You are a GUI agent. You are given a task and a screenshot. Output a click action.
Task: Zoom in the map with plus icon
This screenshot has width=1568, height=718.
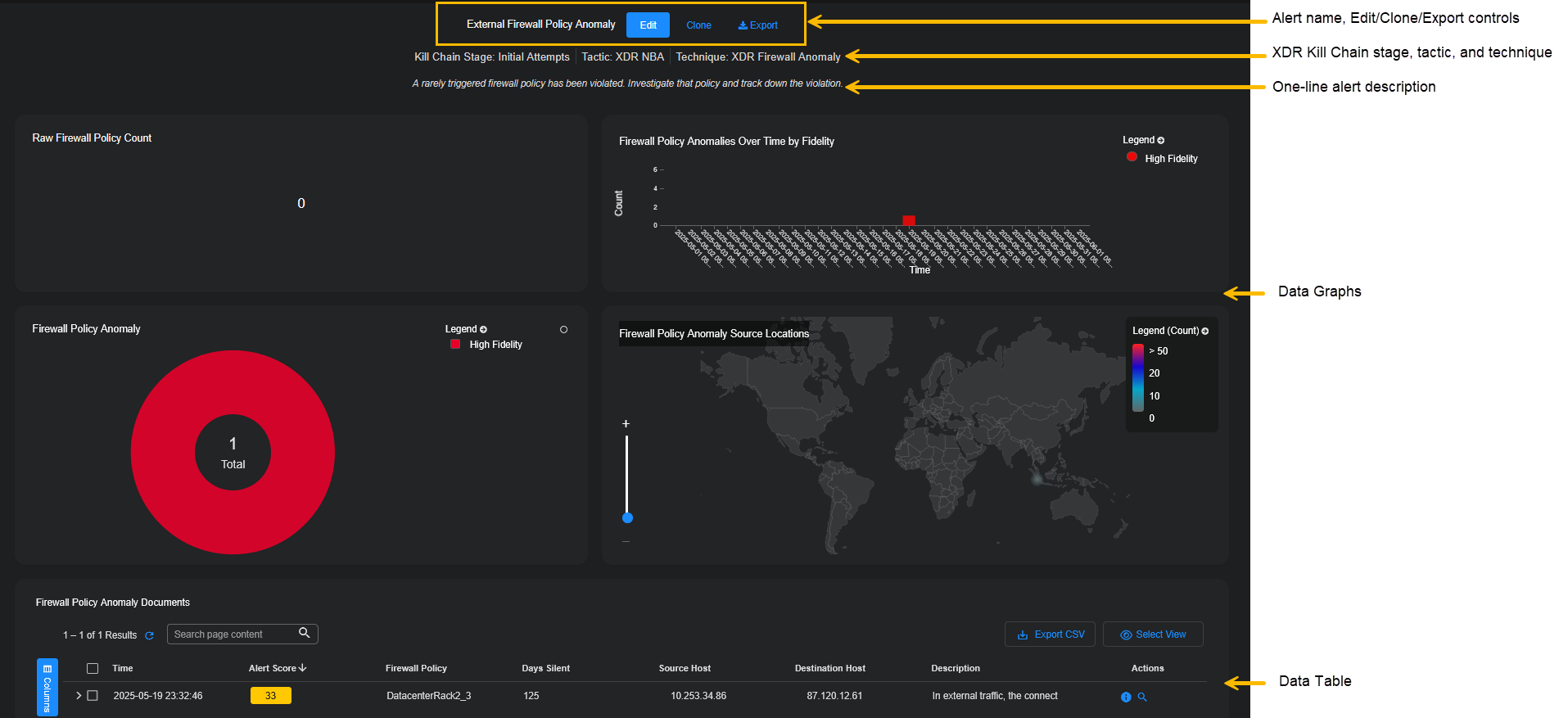click(626, 424)
